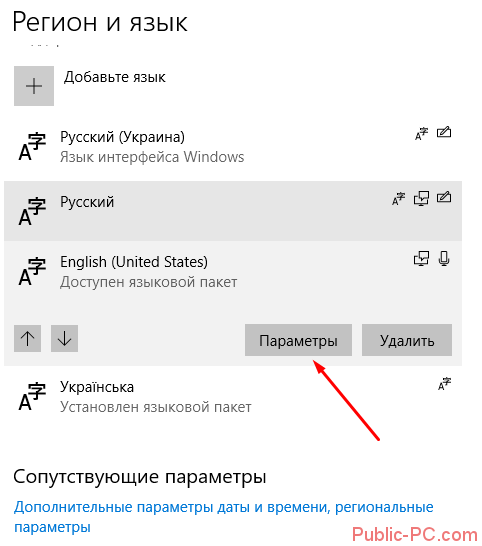
Task: Click text-to-speech icon in Русский (Украина) row
Action: pyautogui.click(x=421, y=134)
